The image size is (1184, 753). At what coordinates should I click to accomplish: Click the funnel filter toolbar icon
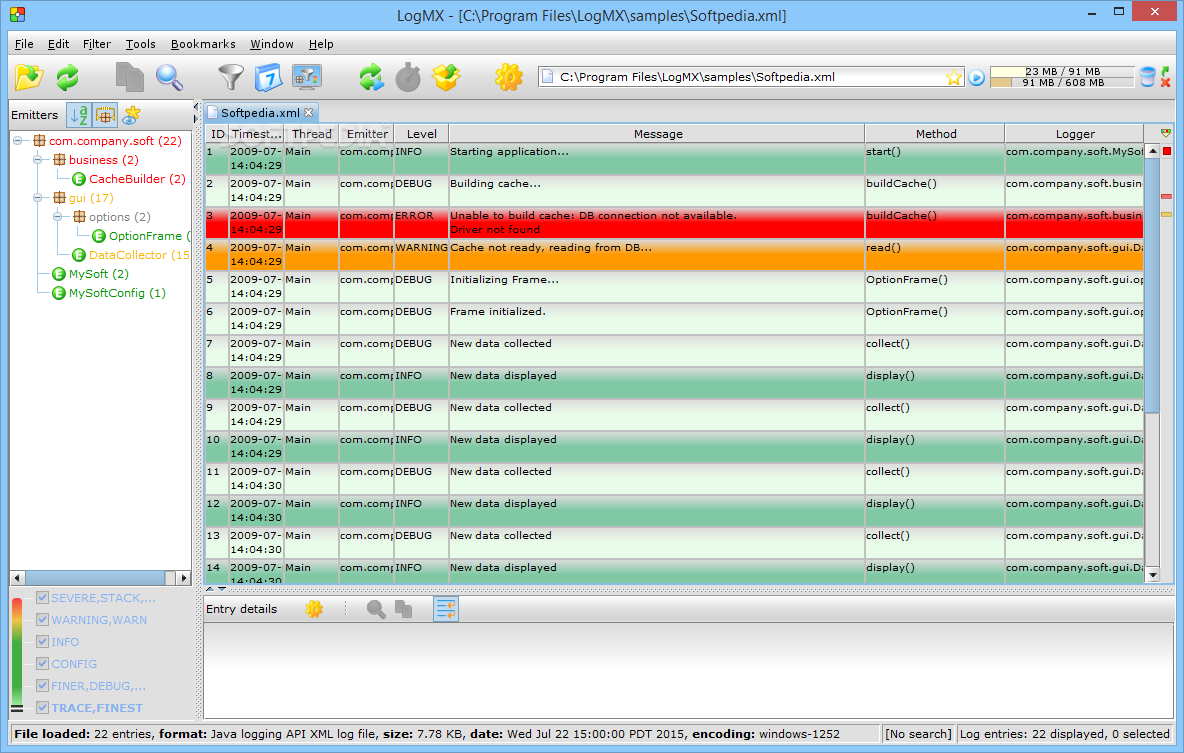pyautogui.click(x=231, y=77)
